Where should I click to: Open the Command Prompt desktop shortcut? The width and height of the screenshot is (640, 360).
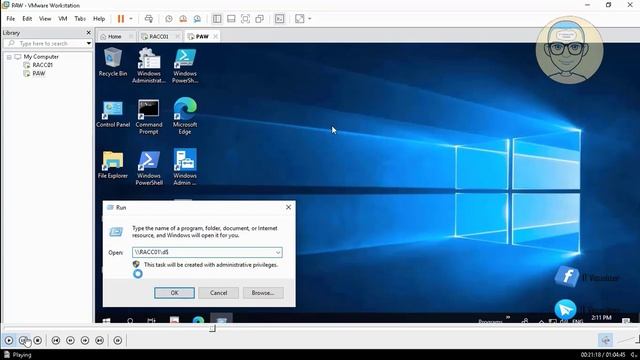tap(149, 116)
